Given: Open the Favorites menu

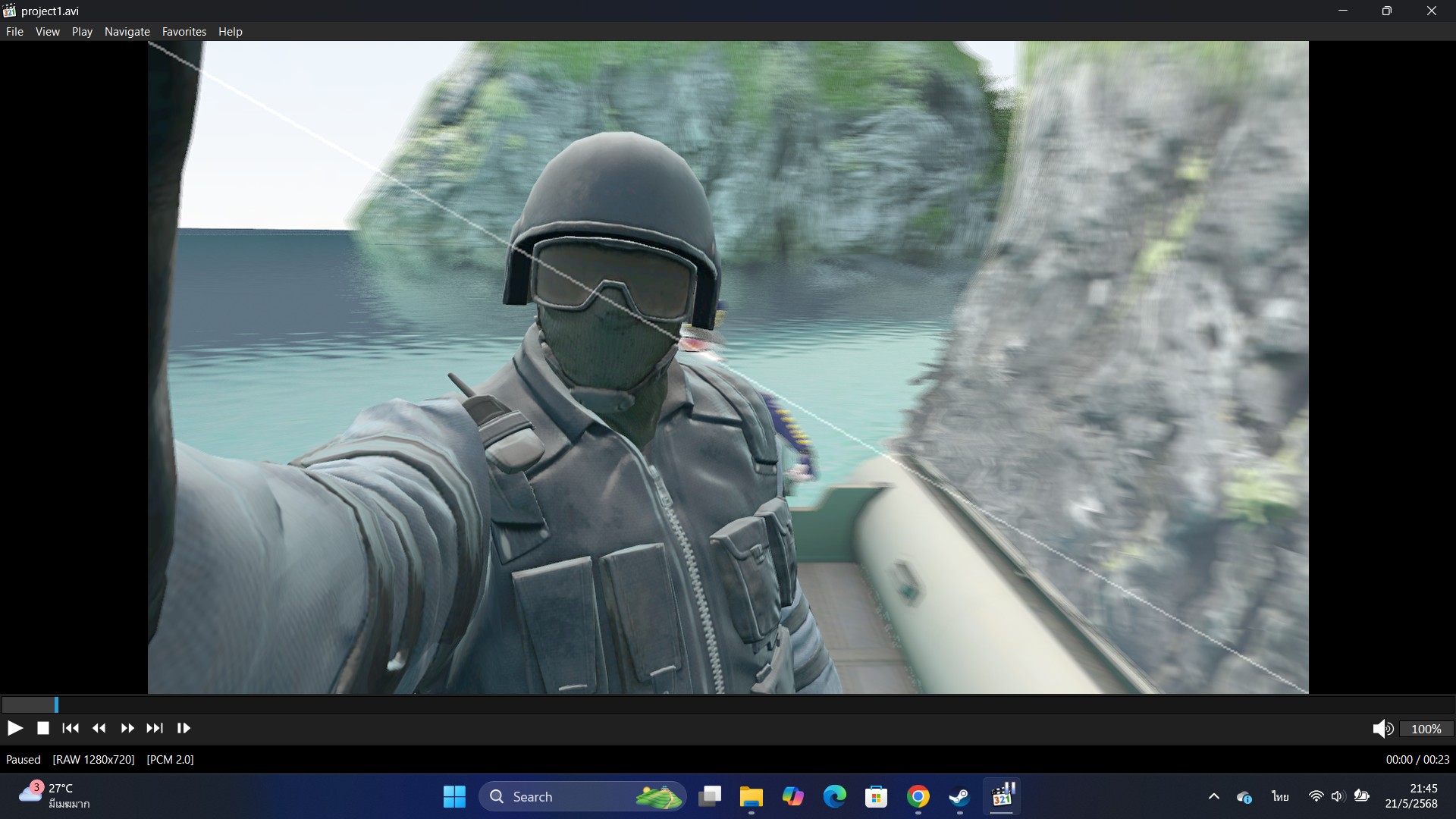Looking at the screenshot, I should tap(184, 31).
